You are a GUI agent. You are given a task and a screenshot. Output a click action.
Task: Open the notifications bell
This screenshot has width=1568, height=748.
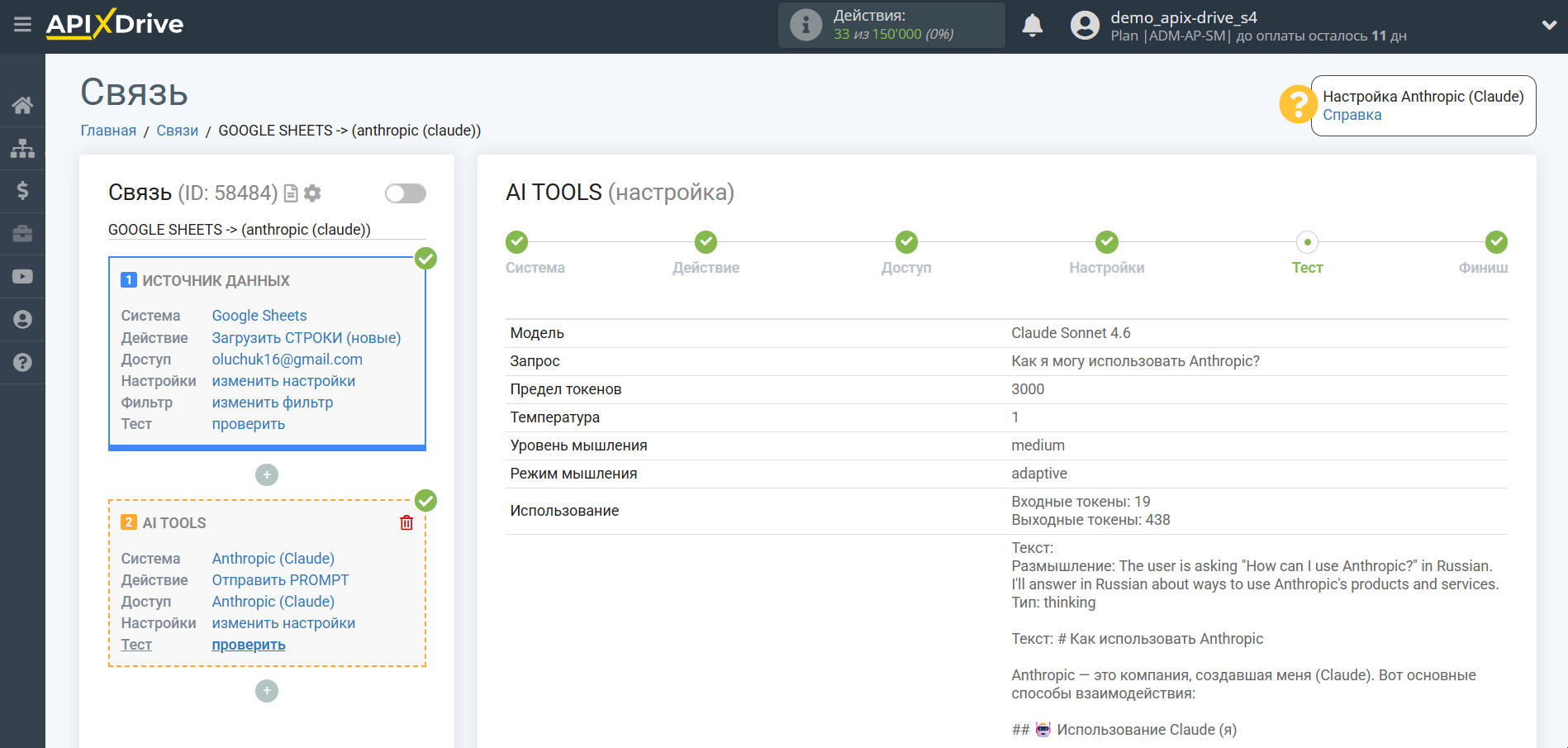click(1032, 26)
